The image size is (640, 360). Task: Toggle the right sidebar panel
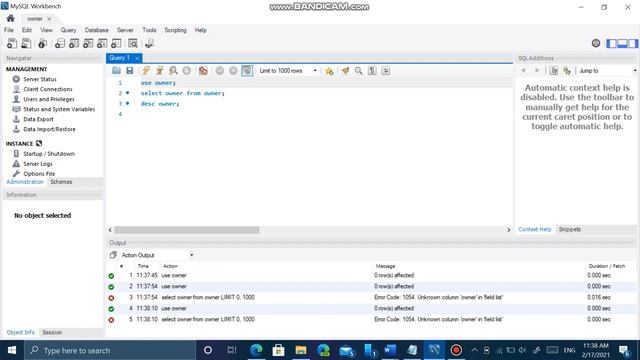pyautogui.click(x=633, y=43)
